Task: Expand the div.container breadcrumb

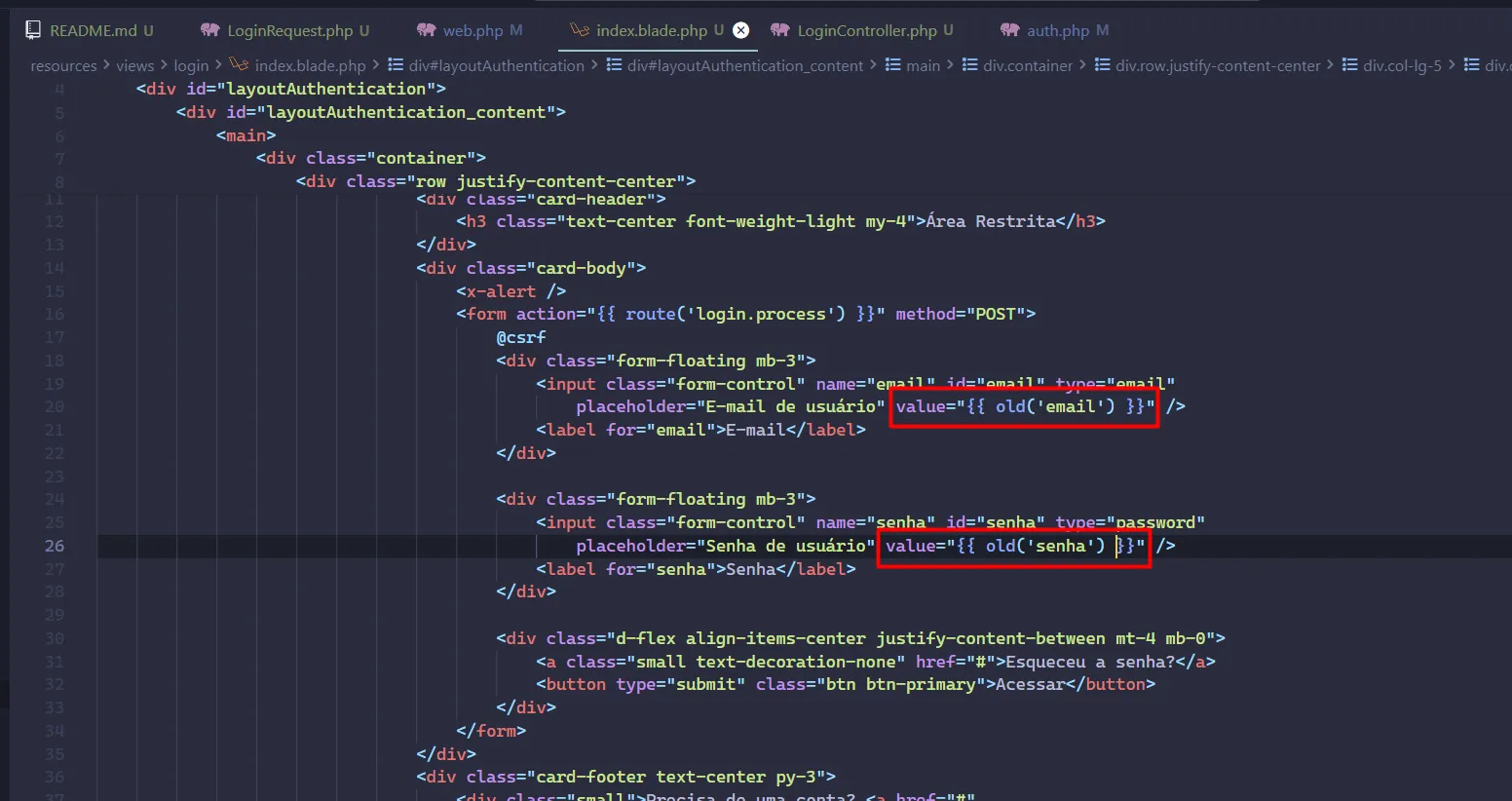Action: click(x=1027, y=65)
